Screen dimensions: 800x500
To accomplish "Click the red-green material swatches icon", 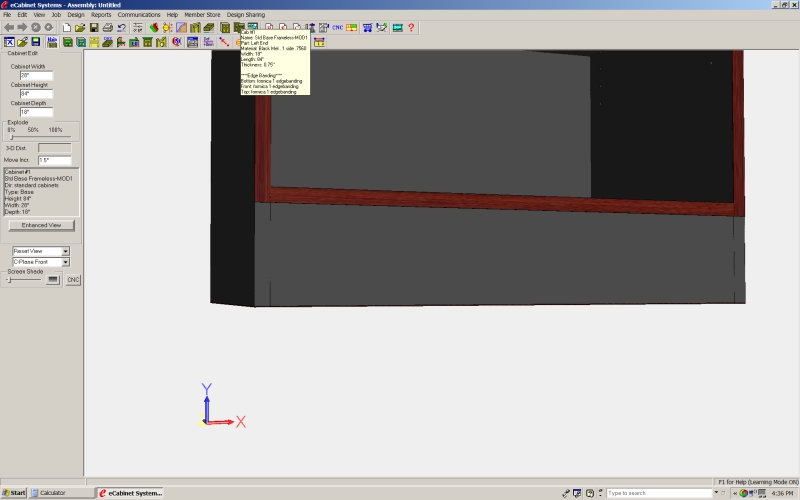I will coord(154,28).
